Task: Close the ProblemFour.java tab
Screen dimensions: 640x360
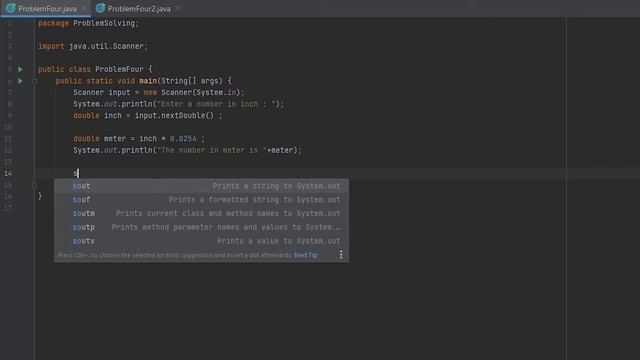Action: pos(83,9)
